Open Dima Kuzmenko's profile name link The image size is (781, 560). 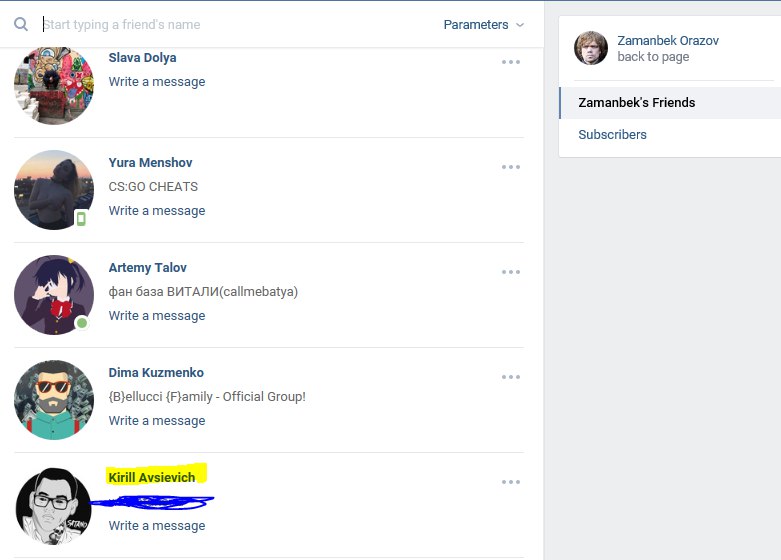tap(156, 373)
